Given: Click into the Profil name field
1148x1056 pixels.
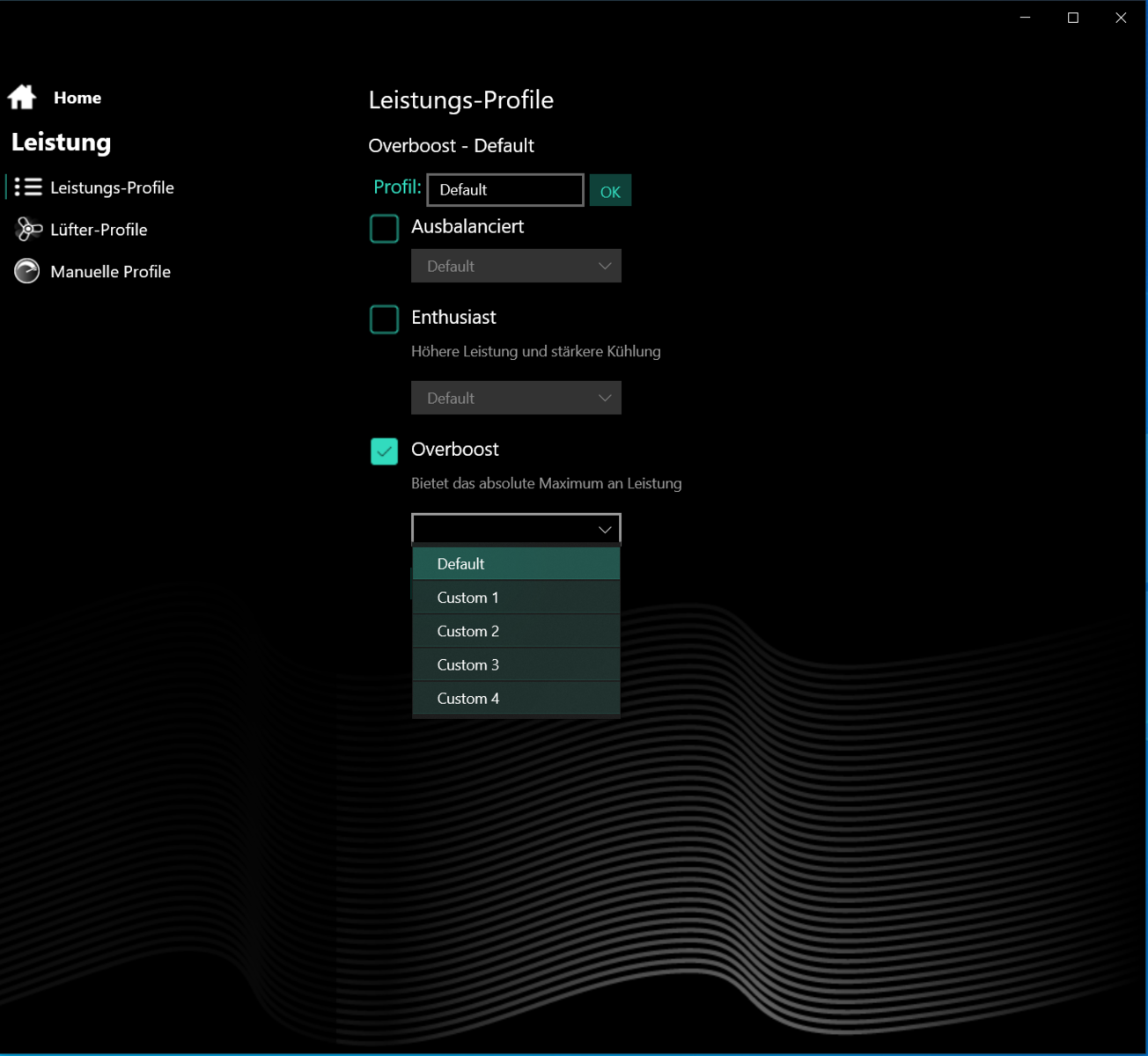Looking at the screenshot, I should (x=504, y=190).
